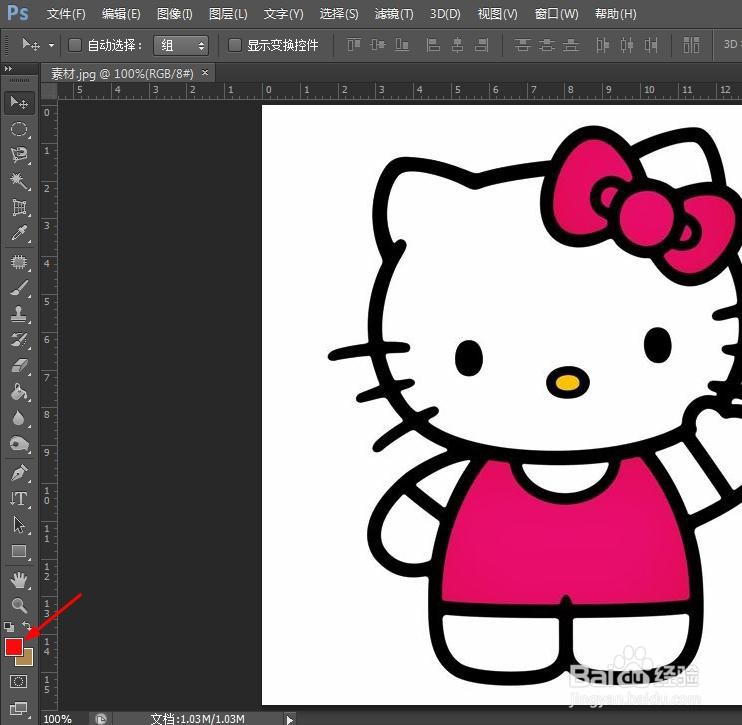Open the 编辑(E) menu
Screen dimensions: 742x725
121,14
